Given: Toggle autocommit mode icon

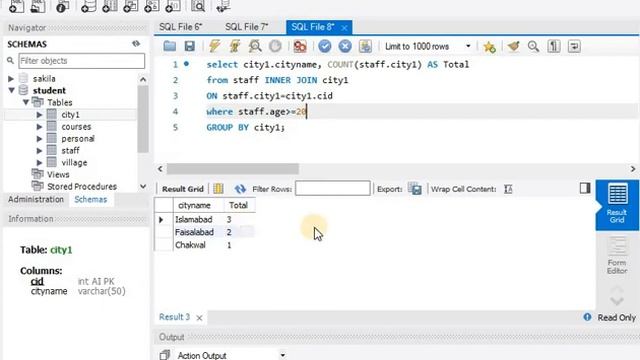Looking at the screenshot, I should point(365,46).
